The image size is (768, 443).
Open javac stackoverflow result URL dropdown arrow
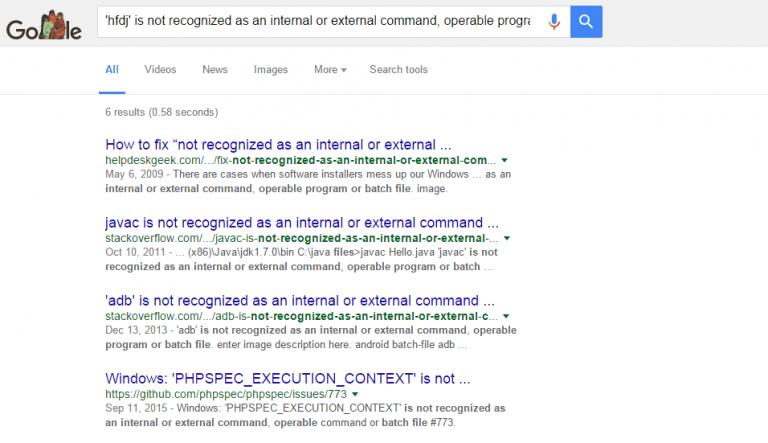[x=507, y=238]
